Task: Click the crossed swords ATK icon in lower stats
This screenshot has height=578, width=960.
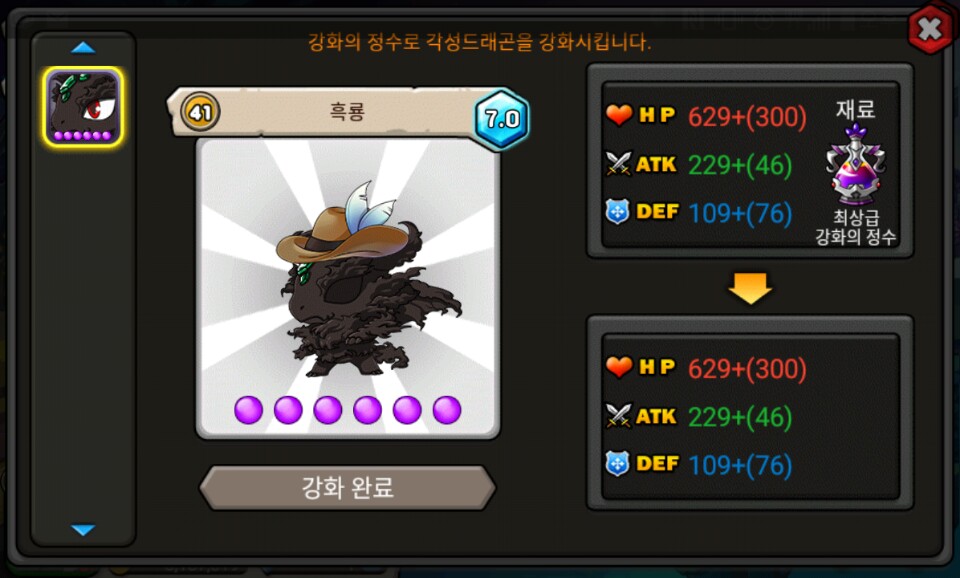Action: point(618,415)
